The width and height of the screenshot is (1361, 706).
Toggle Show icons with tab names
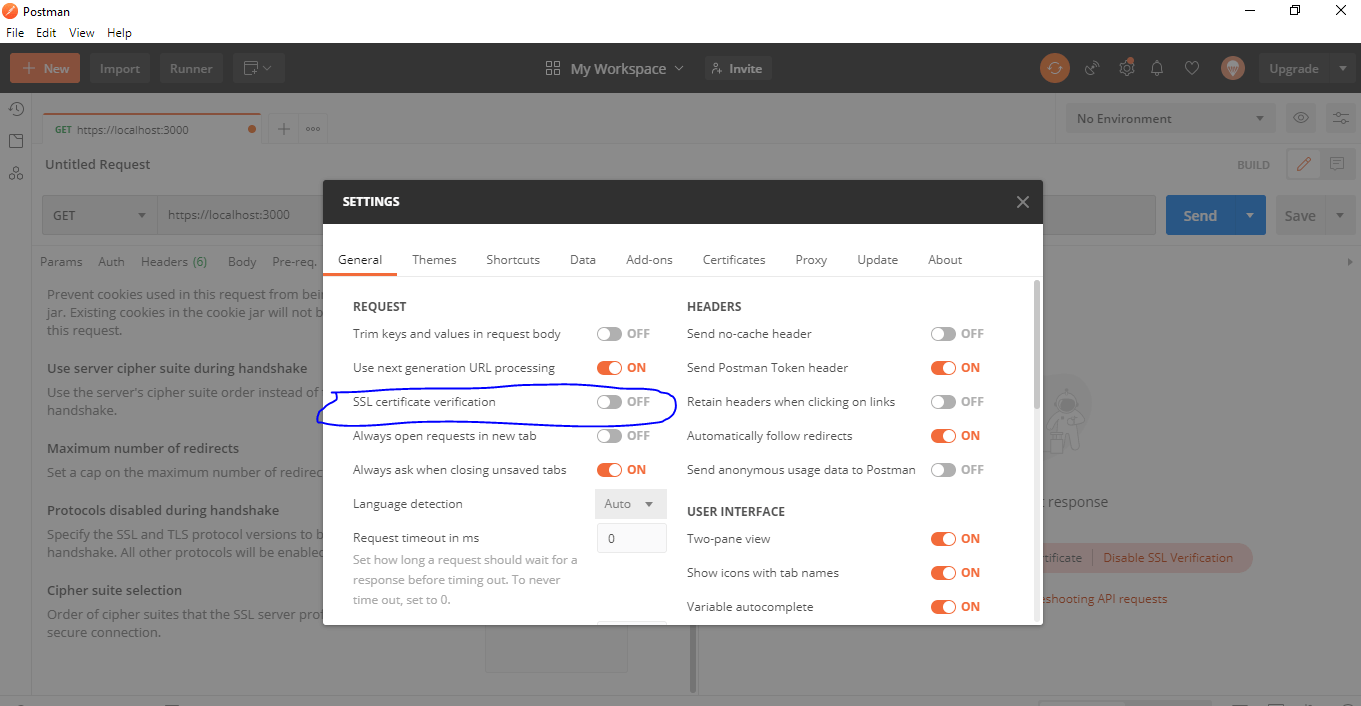(943, 573)
